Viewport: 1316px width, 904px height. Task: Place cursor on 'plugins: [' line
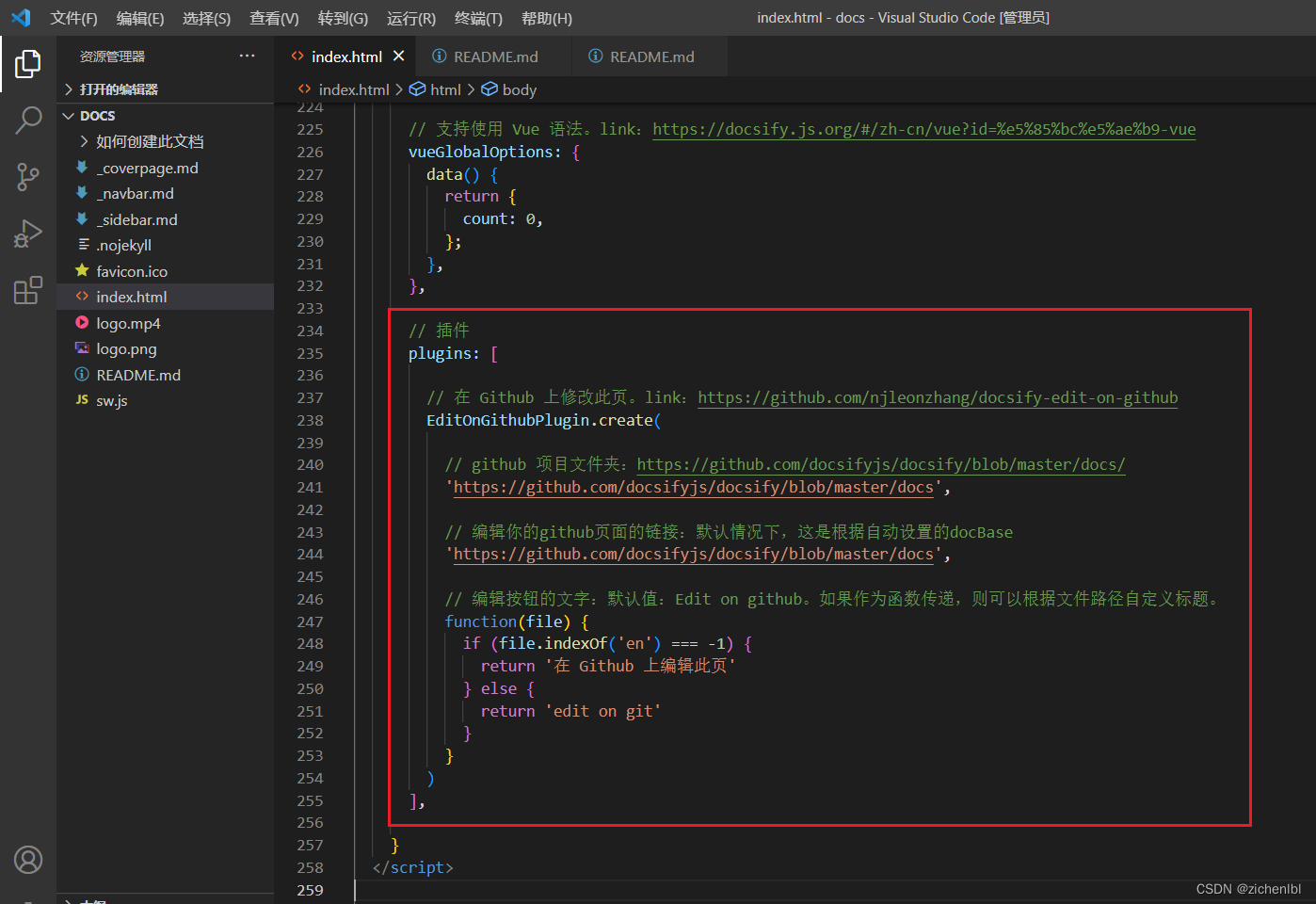pos(453,353)
